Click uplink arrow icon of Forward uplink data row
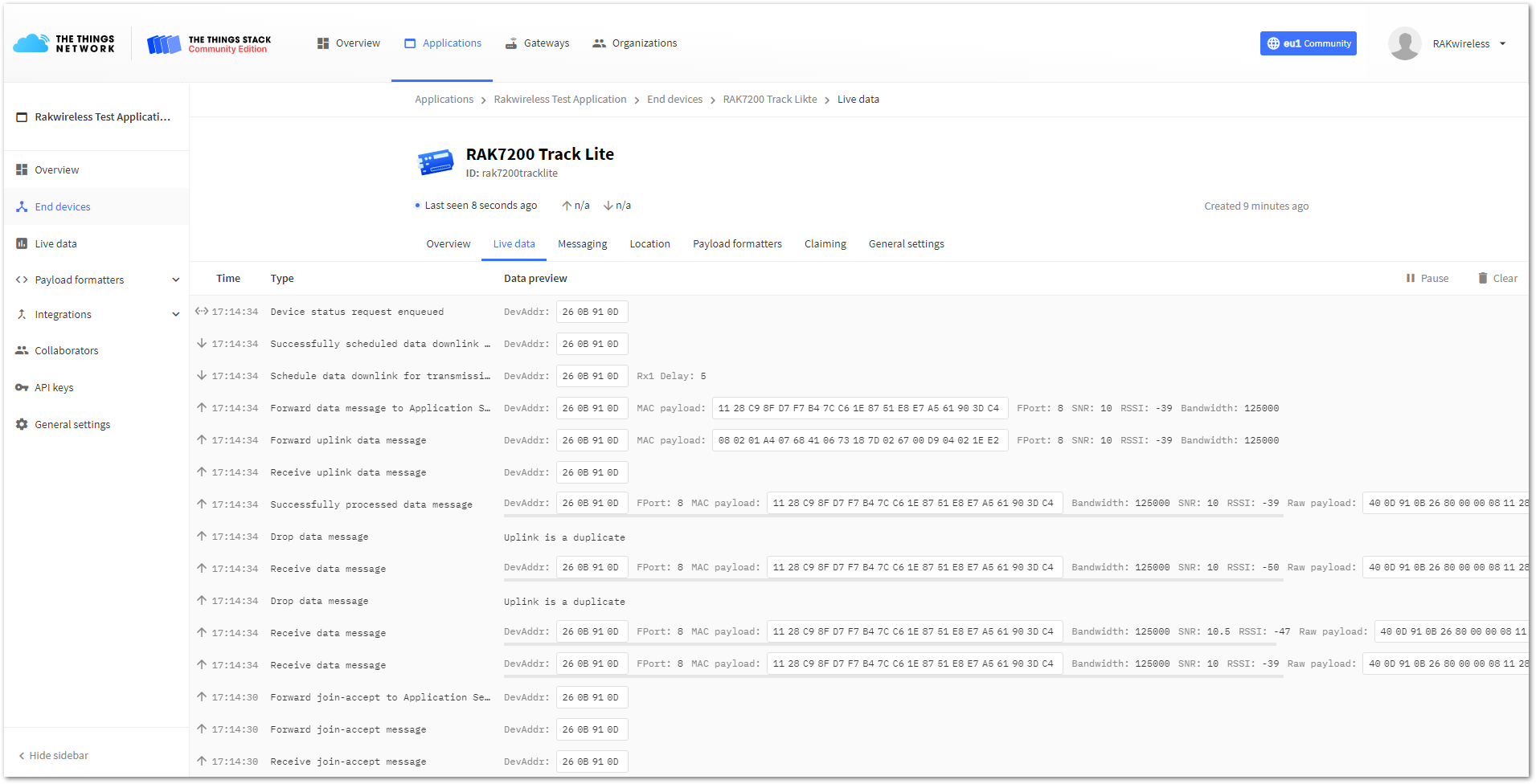Screen dimensions: 1536x784 (202, 439)
